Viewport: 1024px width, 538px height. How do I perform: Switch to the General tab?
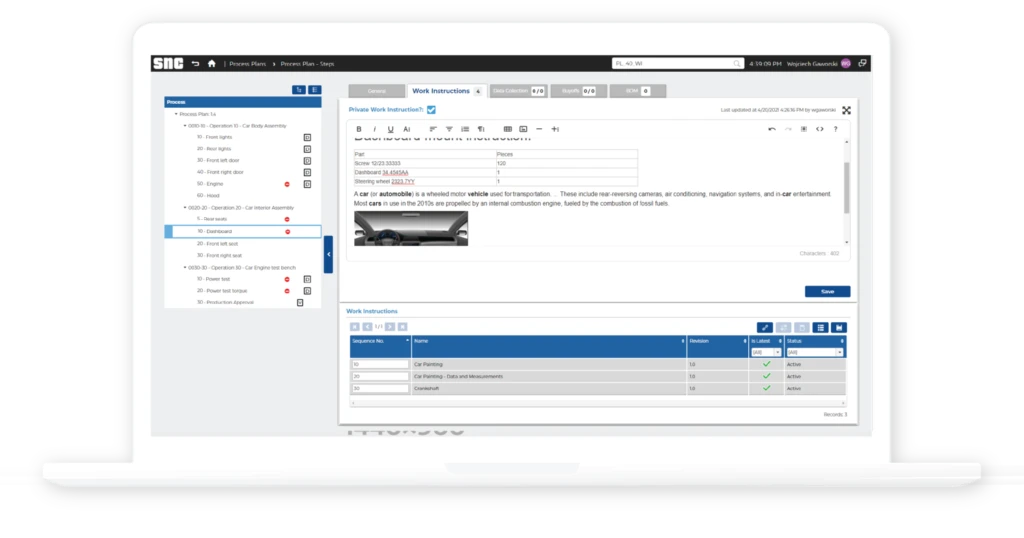click(376, 91)
